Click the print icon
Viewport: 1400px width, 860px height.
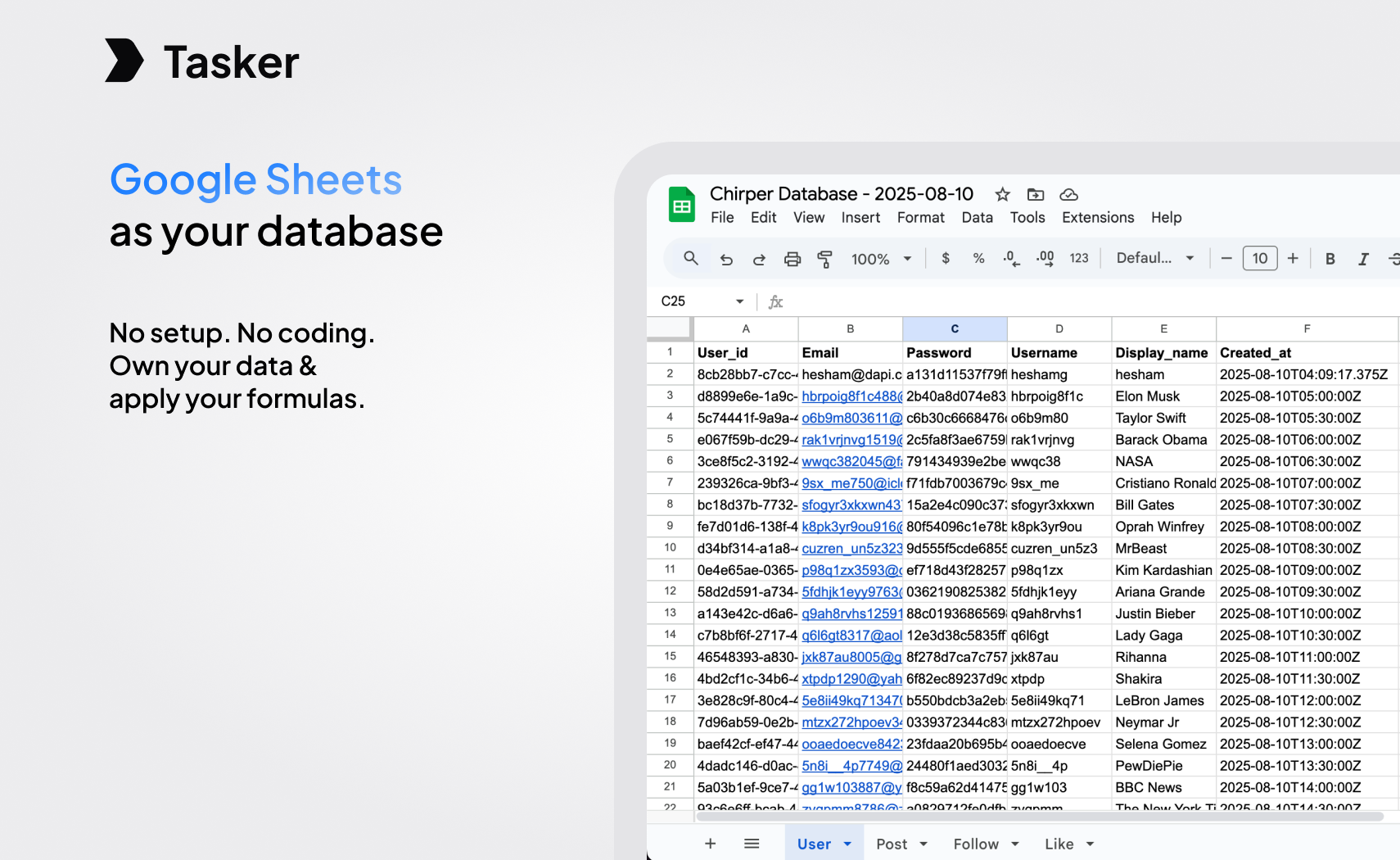coord(793,259)
